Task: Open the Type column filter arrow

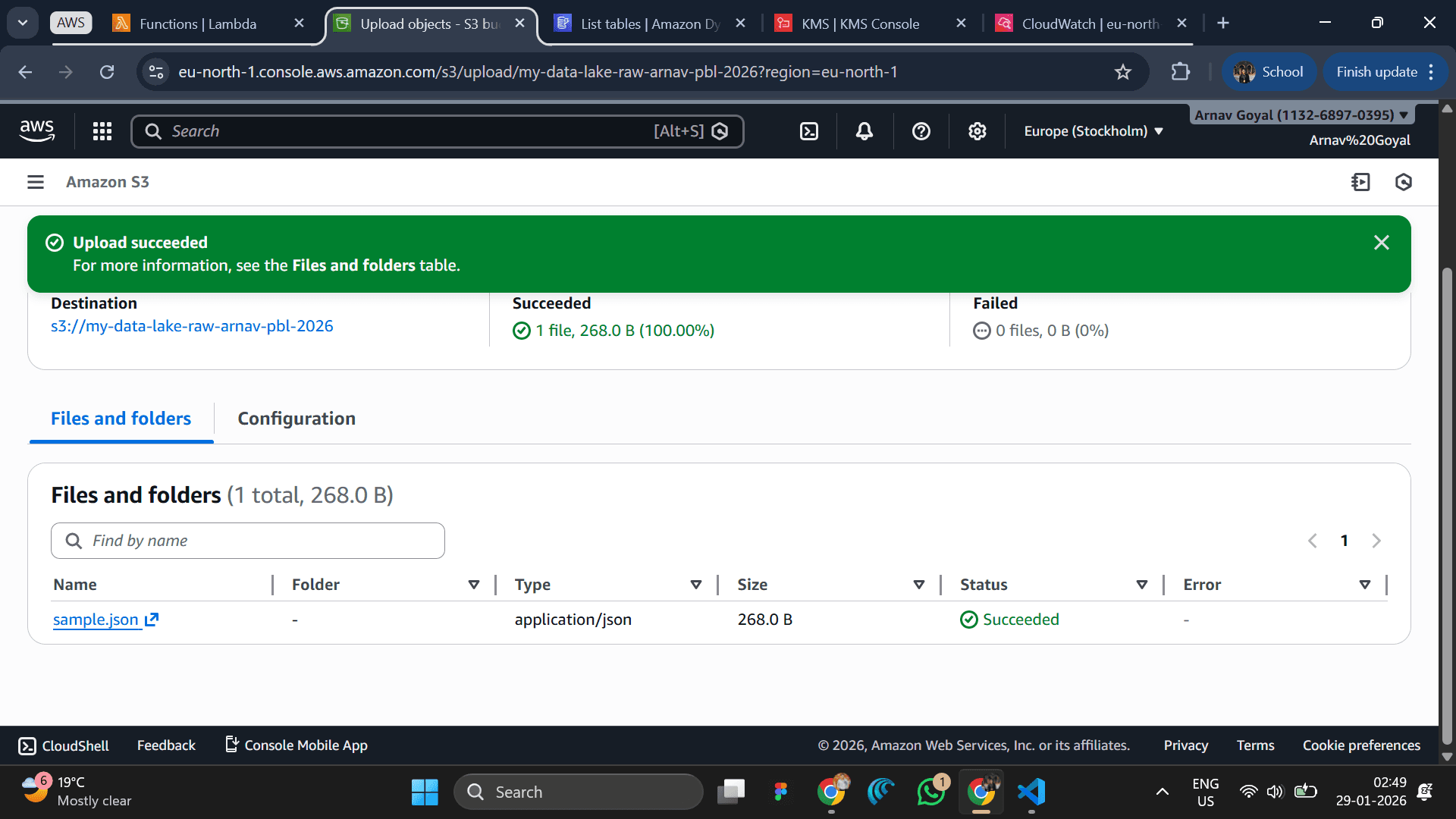Action: tap(696, 585)
